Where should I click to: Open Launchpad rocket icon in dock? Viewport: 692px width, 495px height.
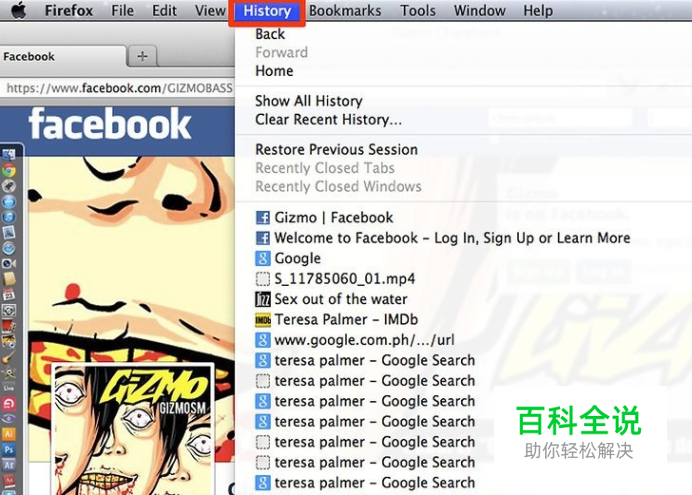[x=9, y=186]
